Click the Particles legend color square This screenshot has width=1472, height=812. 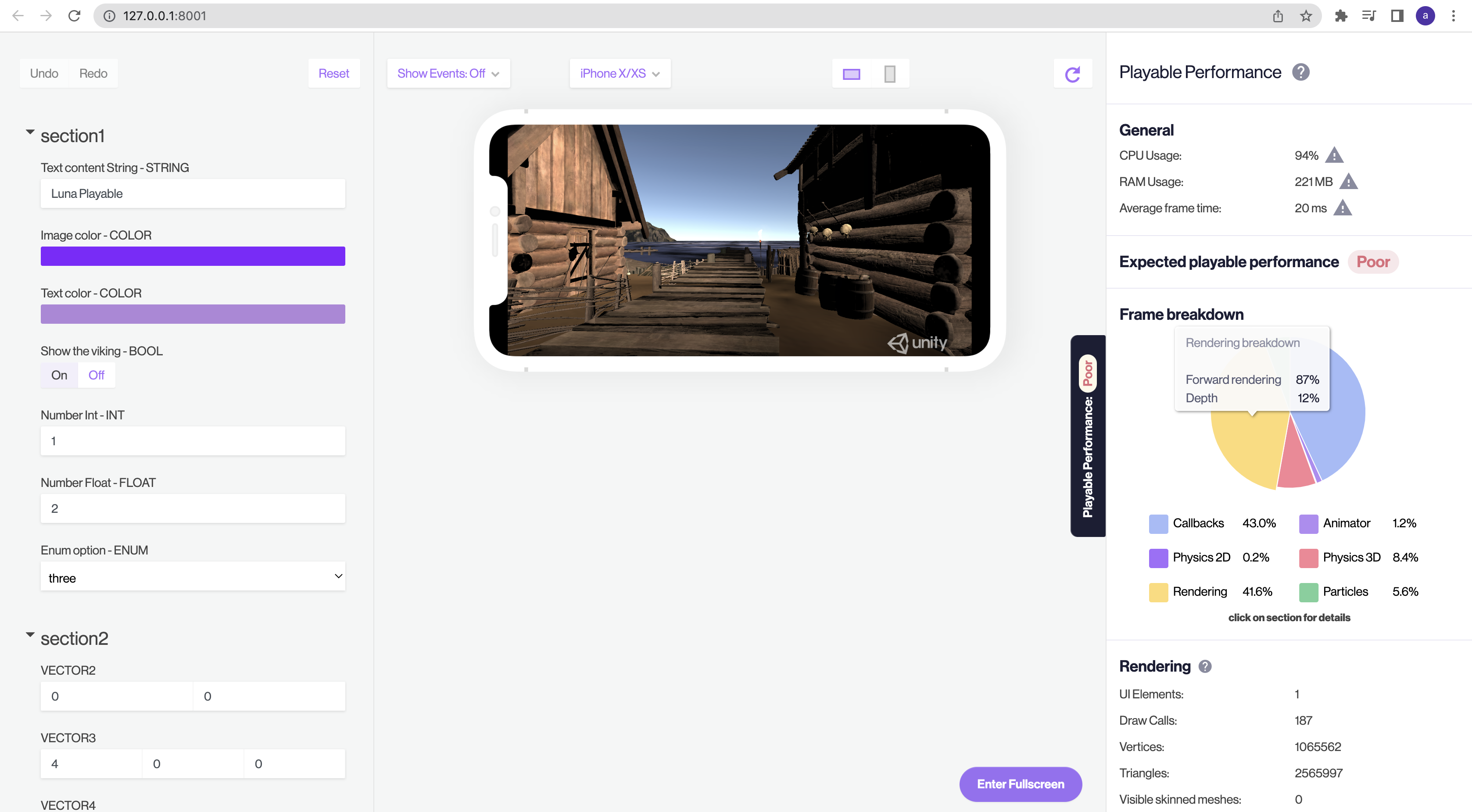1308,592
